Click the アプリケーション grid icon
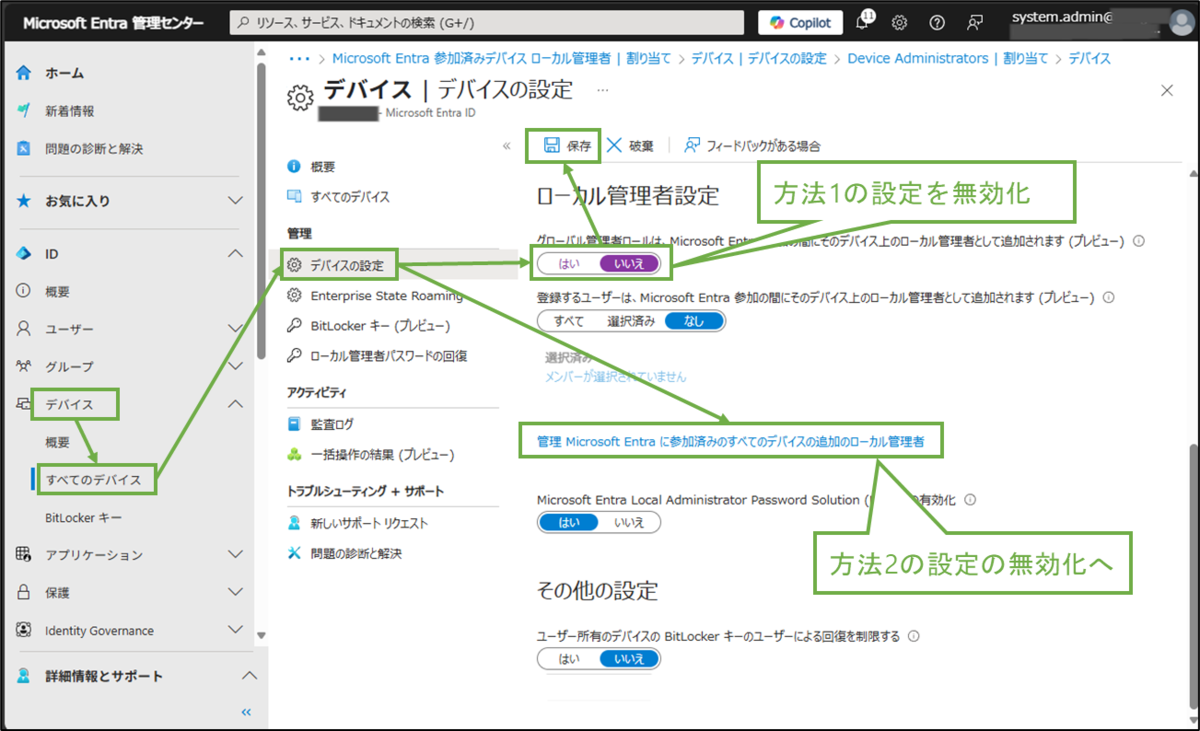This screenshot has width=1200, height=731. (24, 554)
